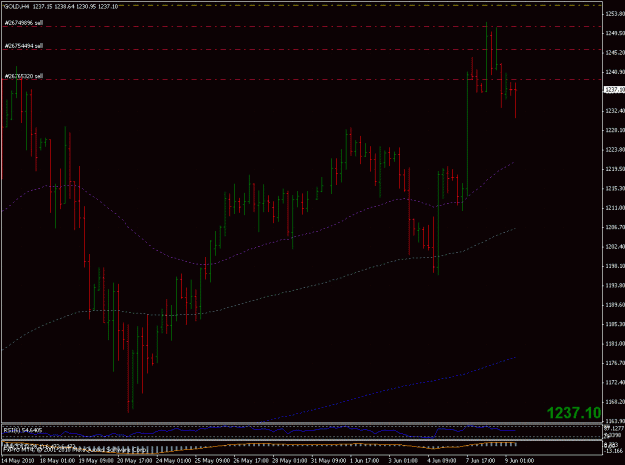Select the yellow dashed line at chart top
The image size is (625, 465).
(359, 5)
